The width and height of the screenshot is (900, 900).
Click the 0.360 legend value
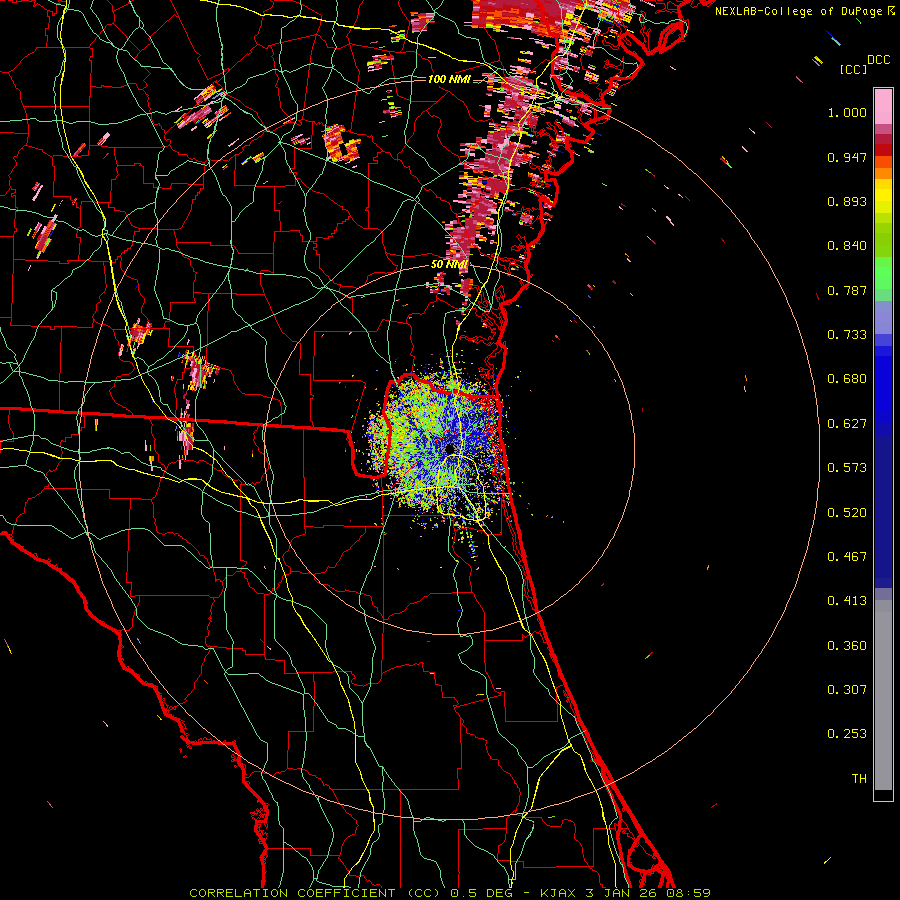click(x=847, y=646)
